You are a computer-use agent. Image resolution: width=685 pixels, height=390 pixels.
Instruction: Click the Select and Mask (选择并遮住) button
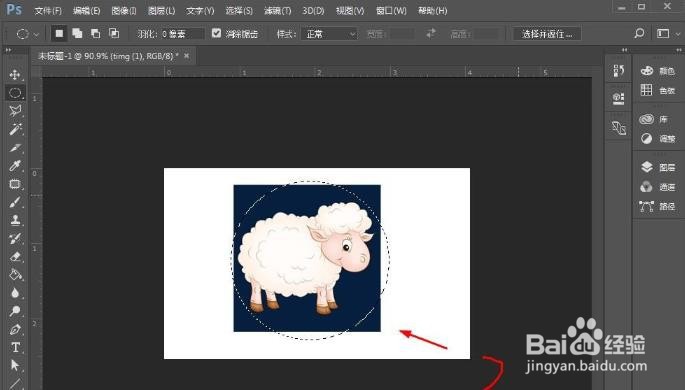[x=547, y=34]
